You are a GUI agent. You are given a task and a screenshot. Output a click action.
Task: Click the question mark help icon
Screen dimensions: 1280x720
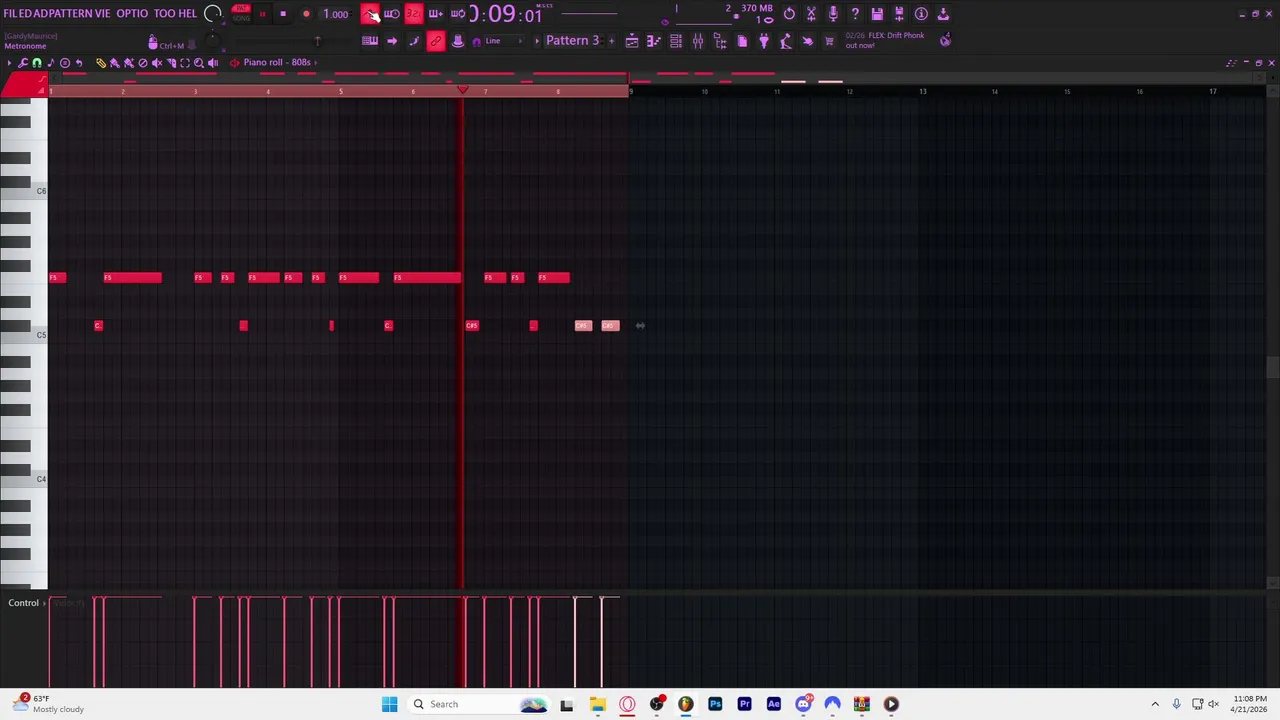pyautogui.click(x=855, y=14)
